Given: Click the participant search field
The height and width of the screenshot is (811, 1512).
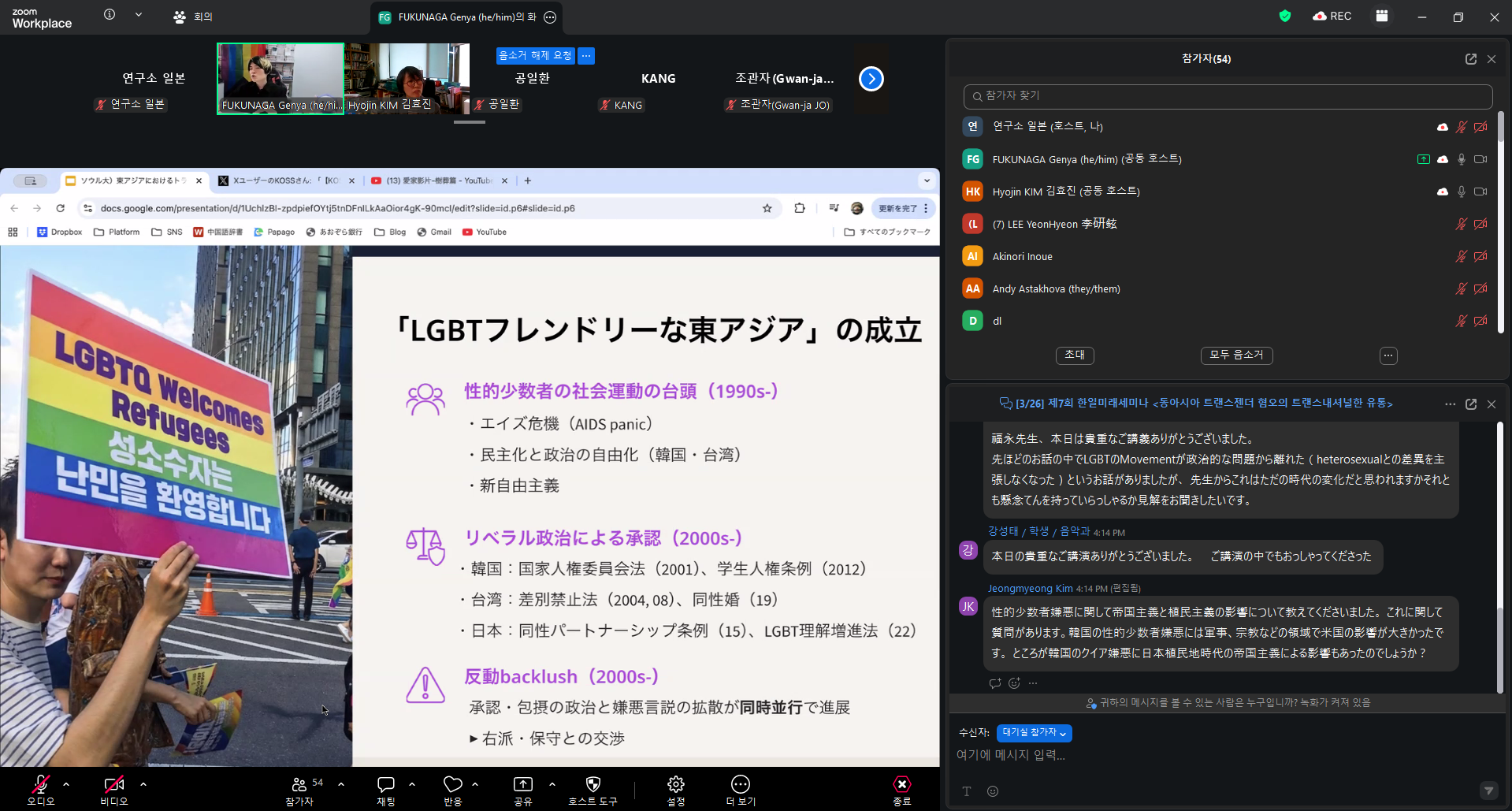Looking at the screenshot, I should 1228,96.
